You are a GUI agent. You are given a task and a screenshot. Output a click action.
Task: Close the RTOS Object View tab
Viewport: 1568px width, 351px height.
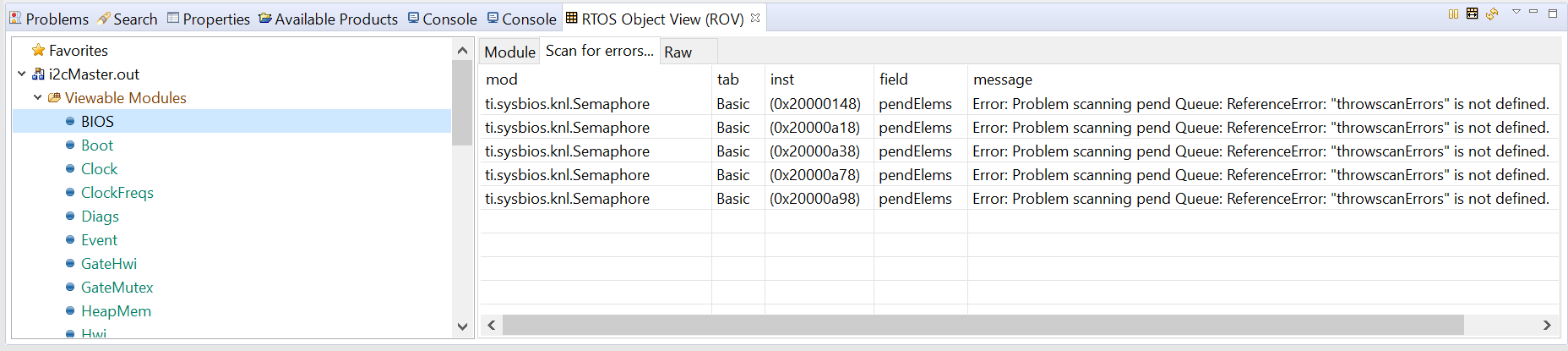pos(755,18)
